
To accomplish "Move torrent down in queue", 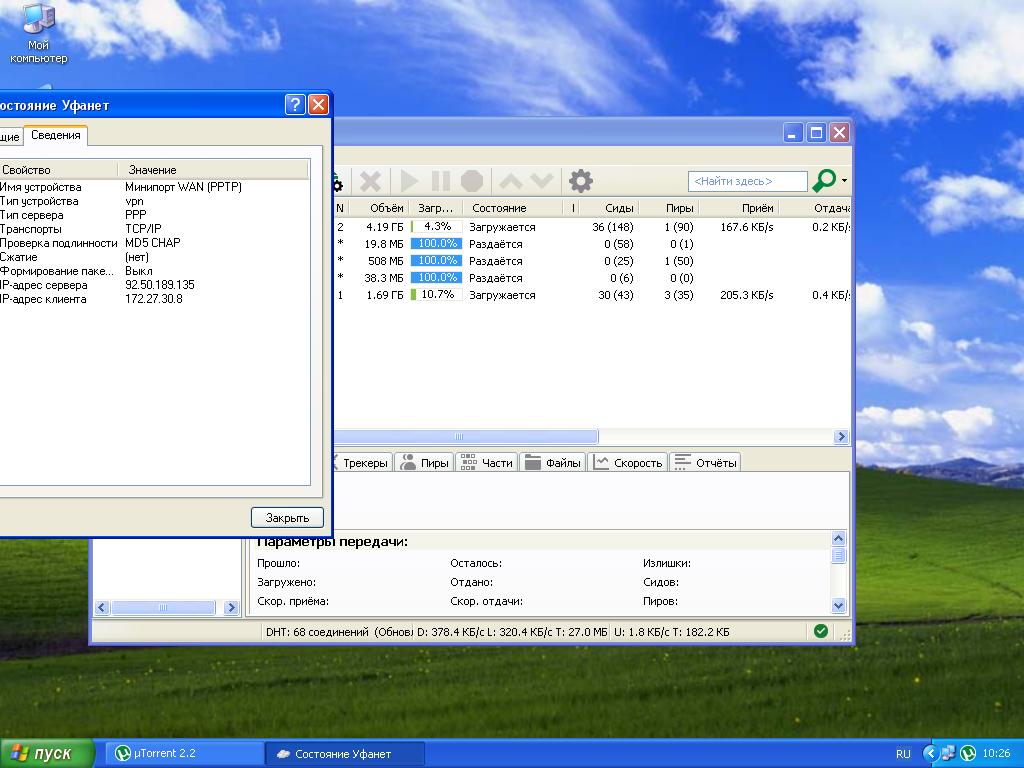I will point(542,181).
